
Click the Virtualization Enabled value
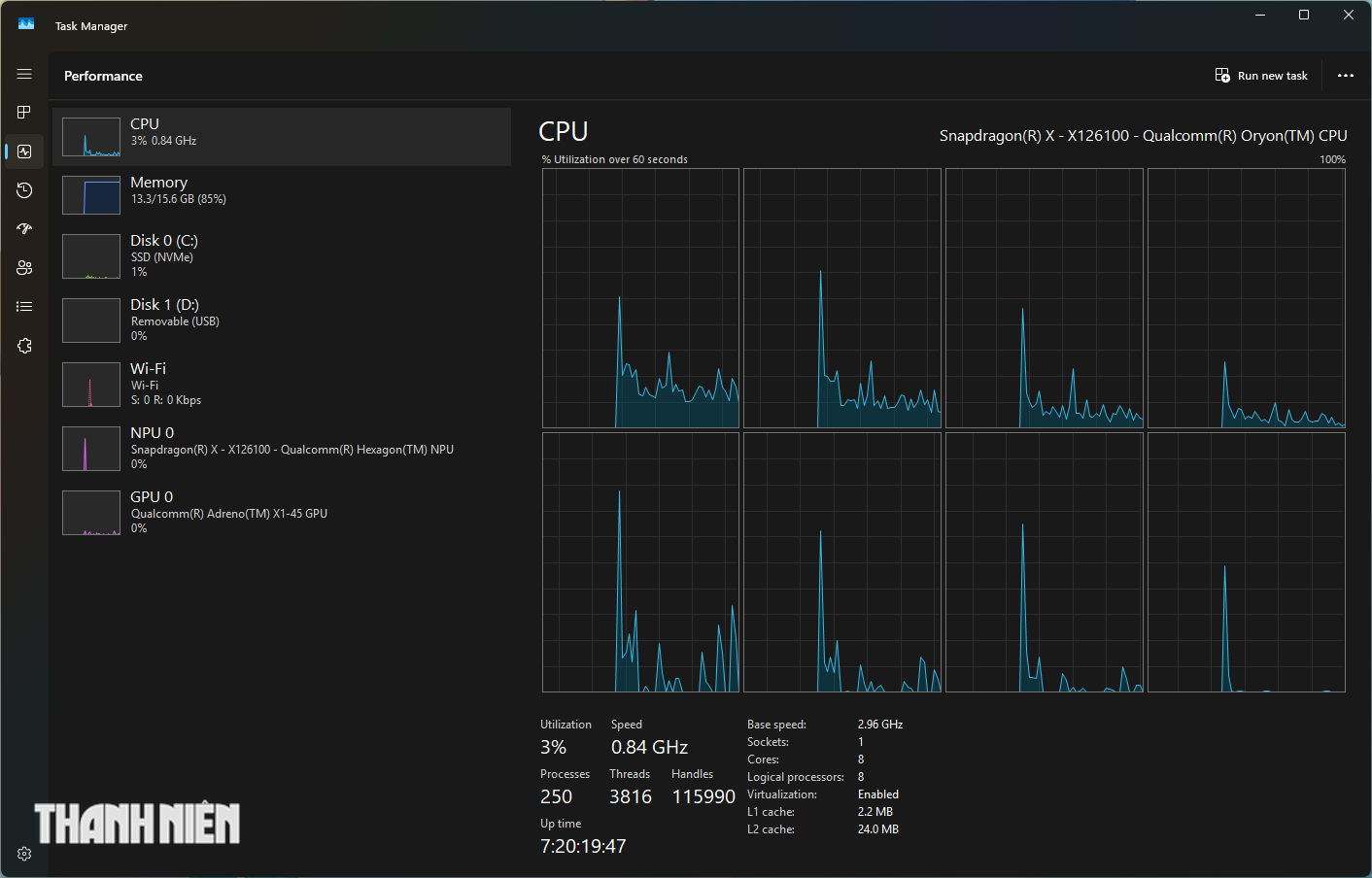click(878, 794)
